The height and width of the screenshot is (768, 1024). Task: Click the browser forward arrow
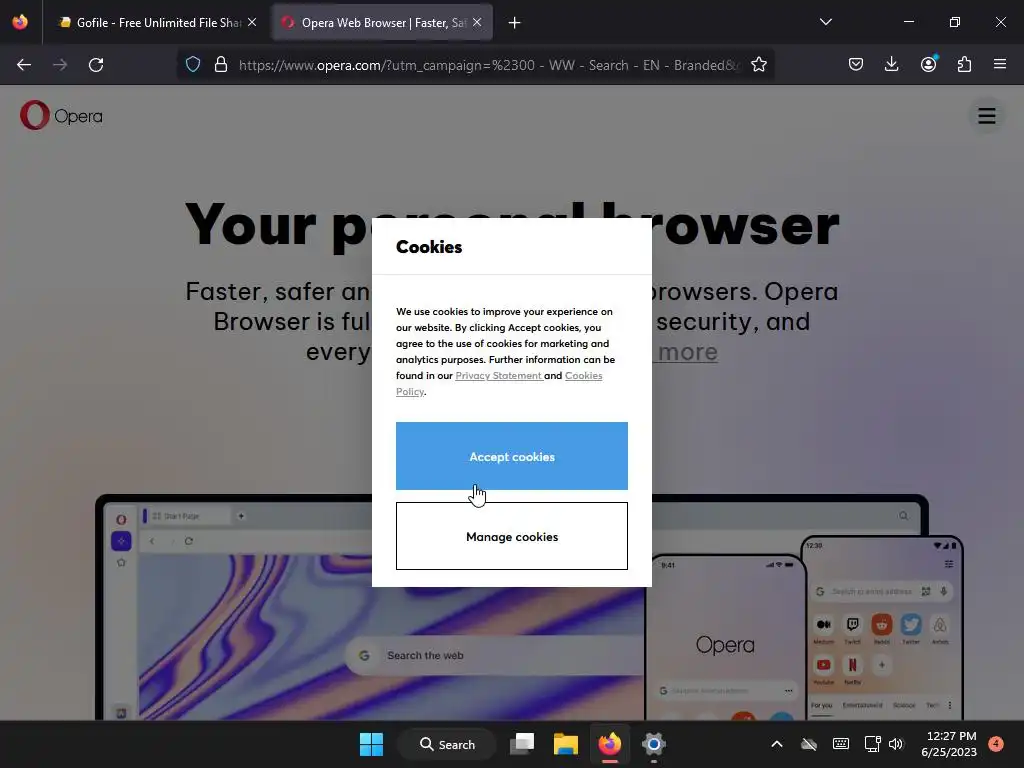60,65
